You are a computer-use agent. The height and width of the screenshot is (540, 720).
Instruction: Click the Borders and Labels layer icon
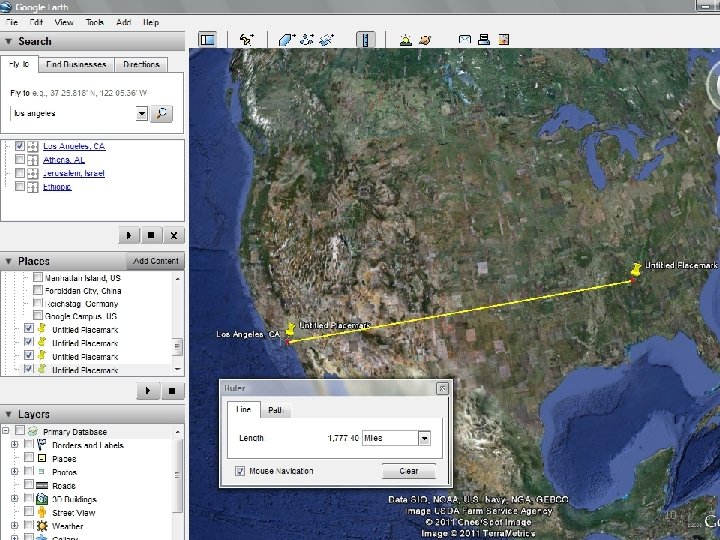click(42, 444)
